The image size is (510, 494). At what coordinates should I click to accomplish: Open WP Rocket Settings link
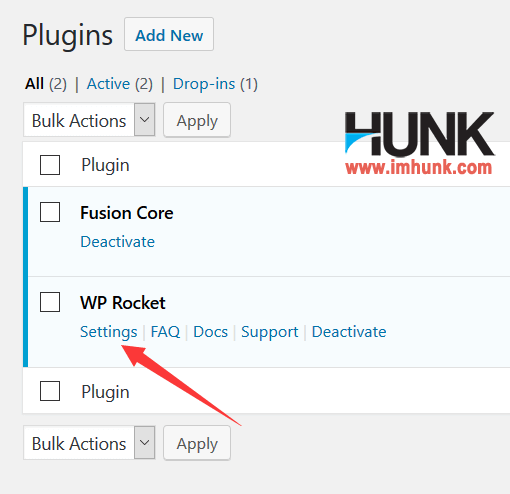(109, 332)
